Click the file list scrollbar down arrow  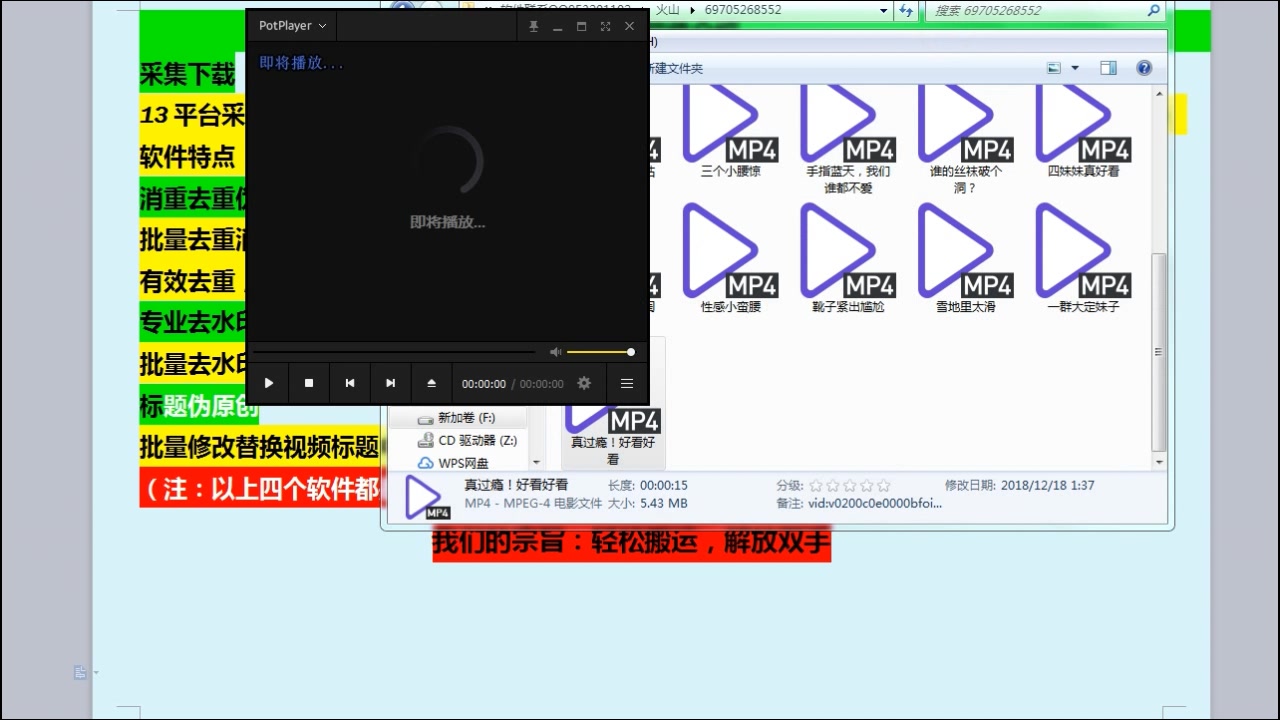click(x=1159, y=462)
